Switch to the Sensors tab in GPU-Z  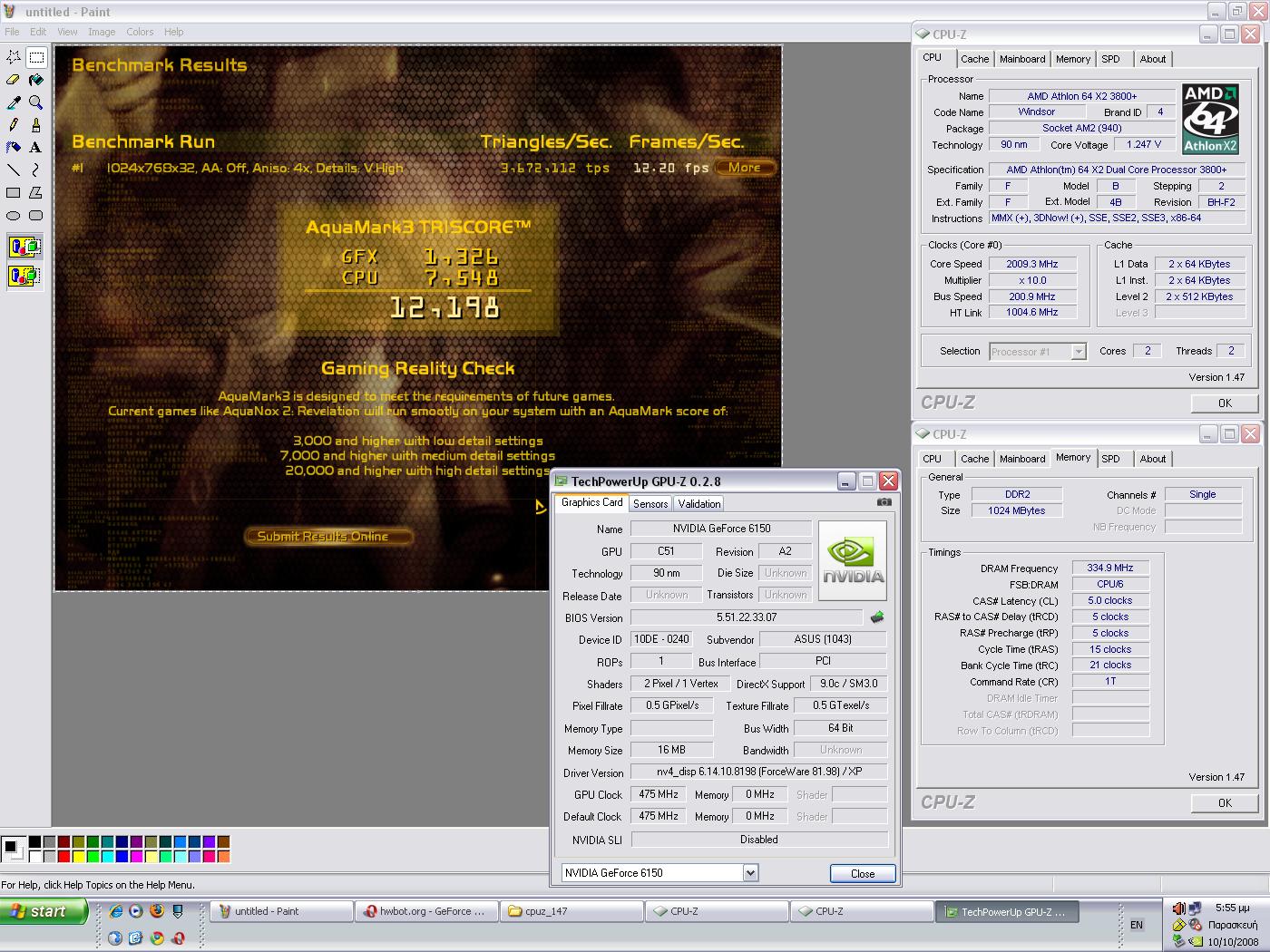click(650, 504)
